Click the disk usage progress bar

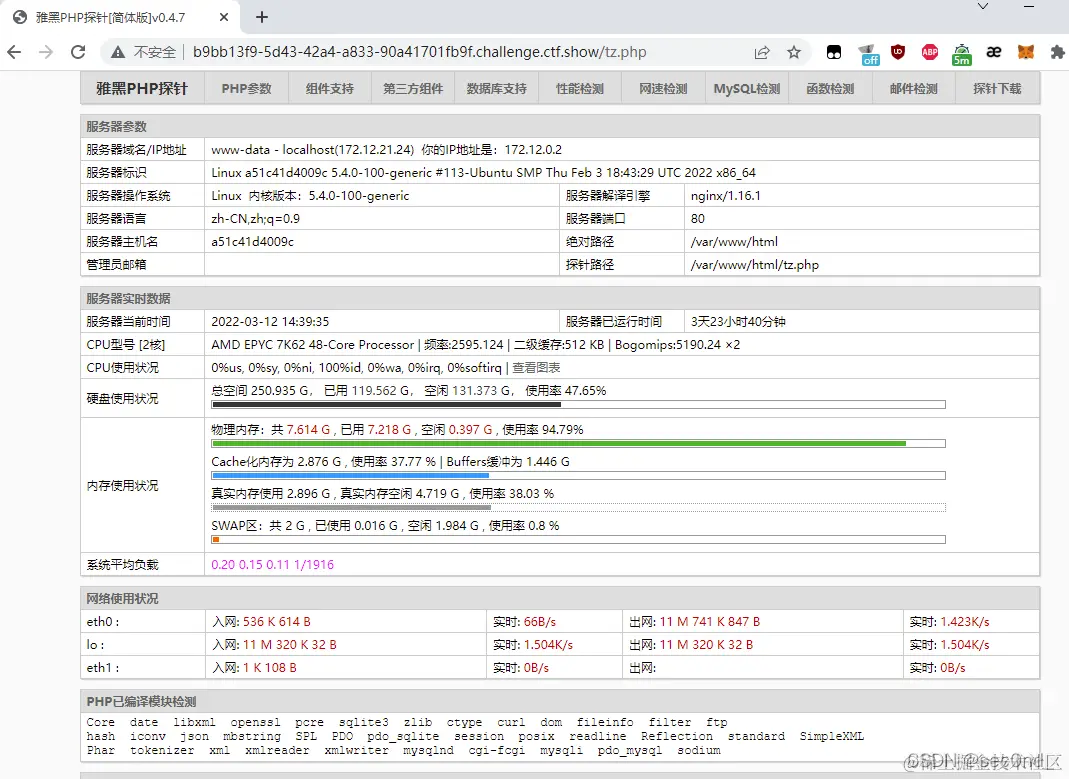[x=578, y=405]
